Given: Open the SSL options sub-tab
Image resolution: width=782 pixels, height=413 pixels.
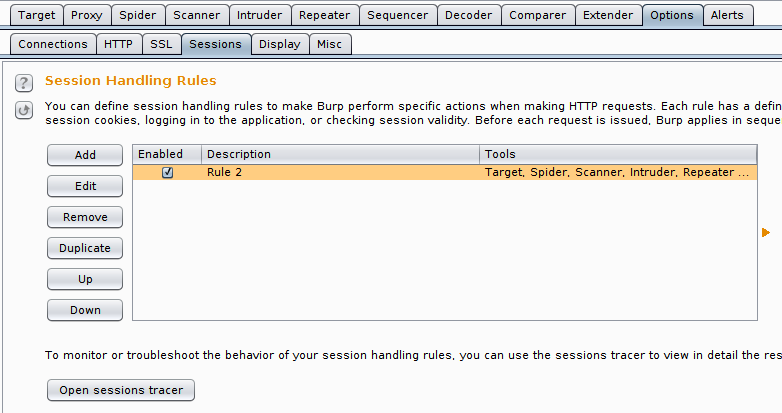Looking at the screenshot, I should 161,44.
